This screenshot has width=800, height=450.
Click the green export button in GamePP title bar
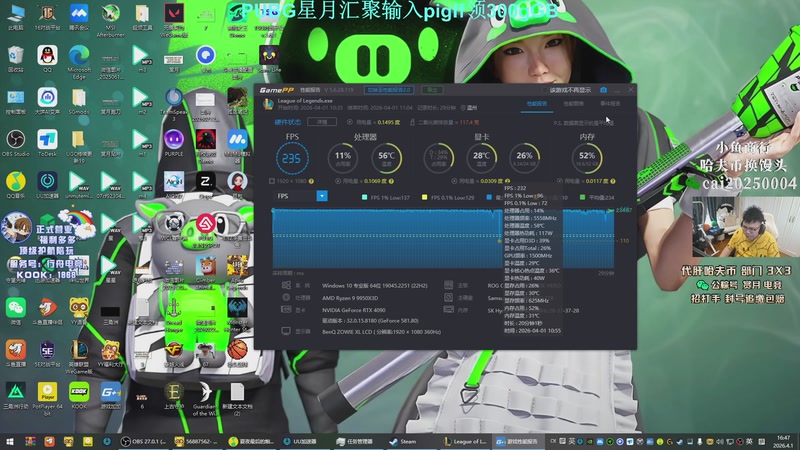[x=432, y=90]
